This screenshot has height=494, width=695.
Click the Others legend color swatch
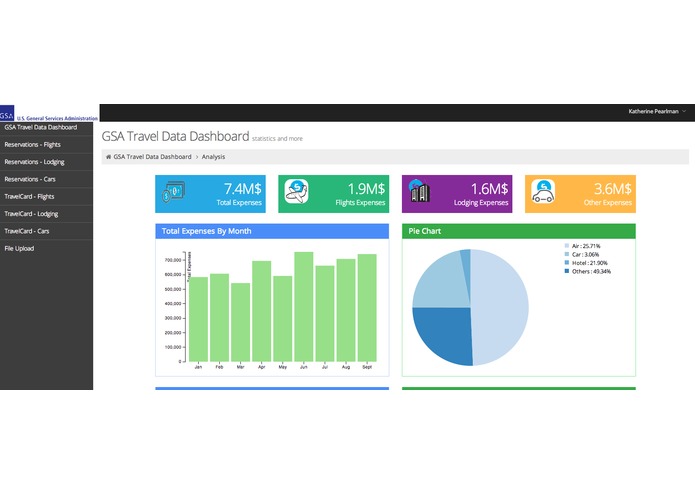(x=567, y=271)
